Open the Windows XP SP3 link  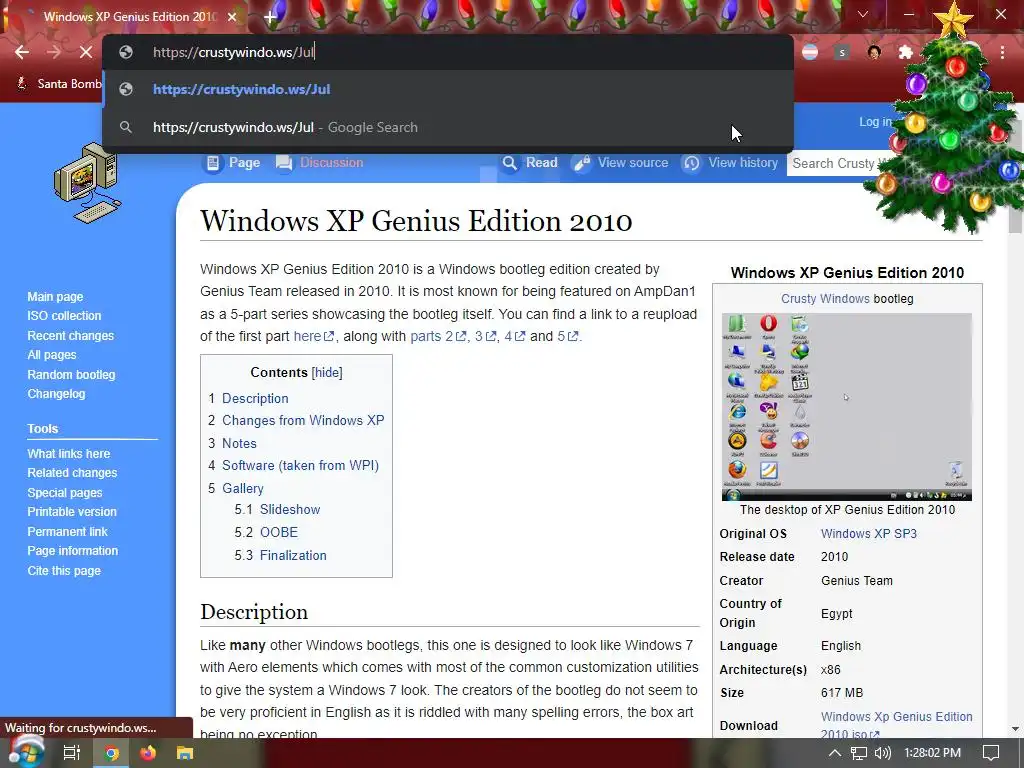click(869, 534)
